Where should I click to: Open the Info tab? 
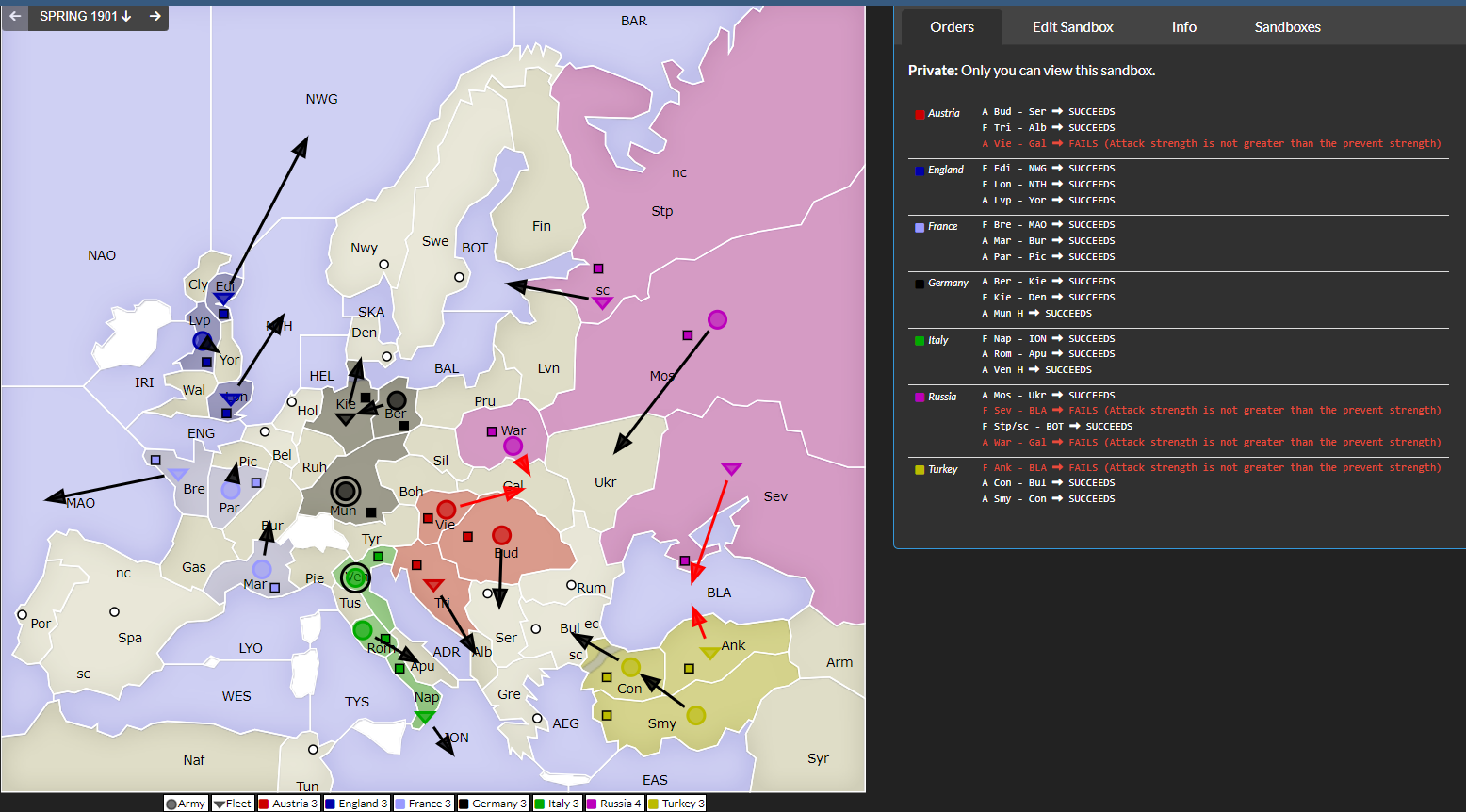tap(1183, 26)
